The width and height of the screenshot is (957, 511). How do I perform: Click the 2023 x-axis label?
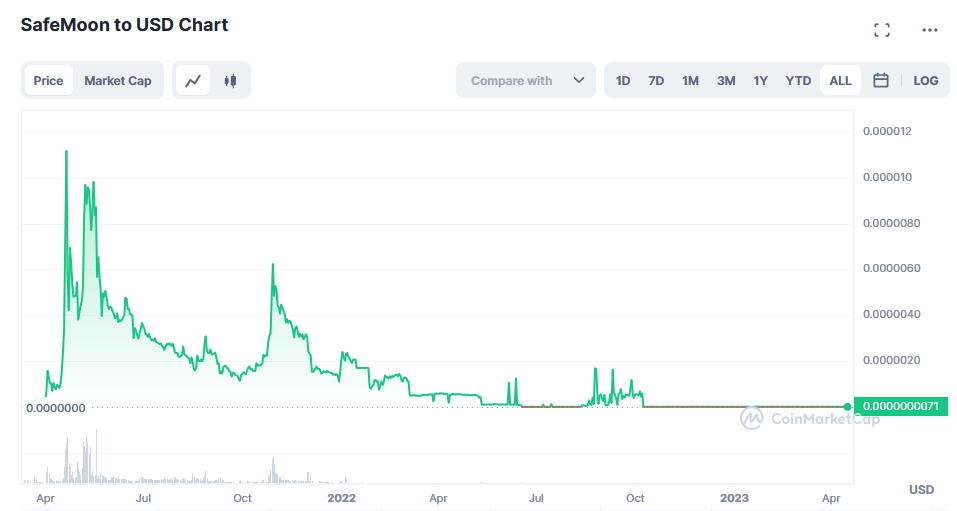pos(734,498)
